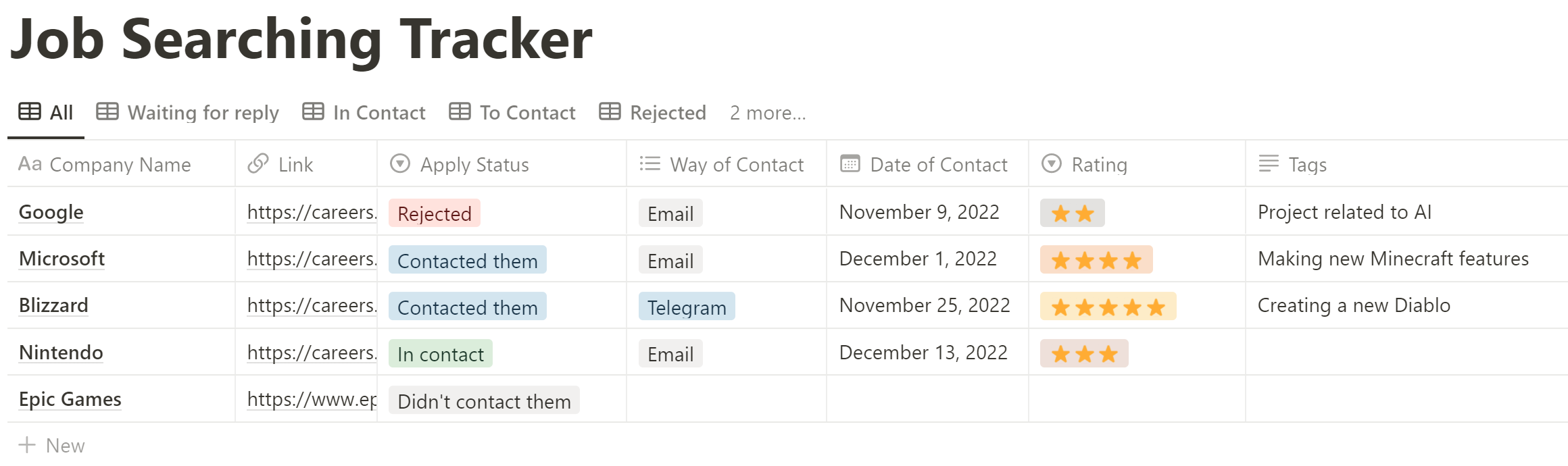Open Google's Rejected status dropdown

point(435,213)
